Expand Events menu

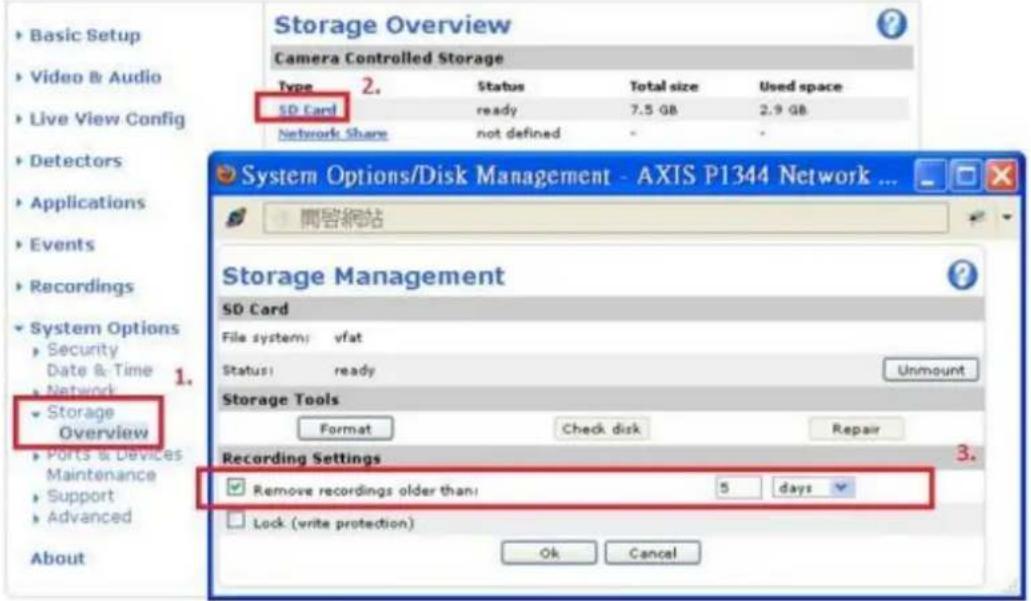click(56, 245)
